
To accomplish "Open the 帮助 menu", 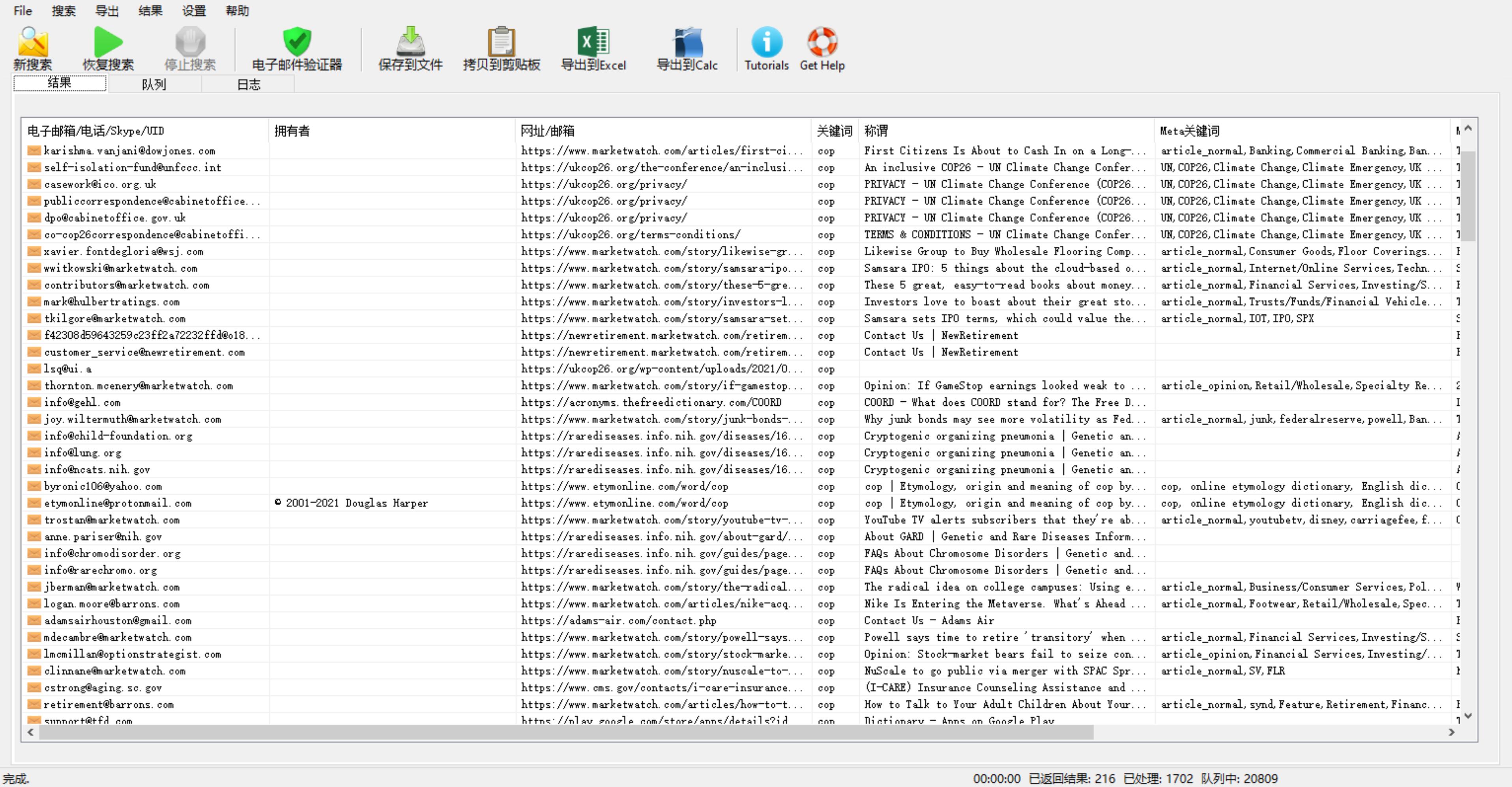I will (x=237, y=11).
